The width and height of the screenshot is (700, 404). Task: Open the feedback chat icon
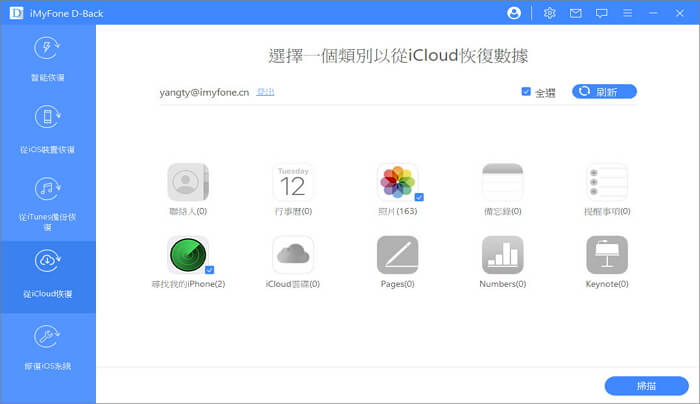click(x=601, y=13)
